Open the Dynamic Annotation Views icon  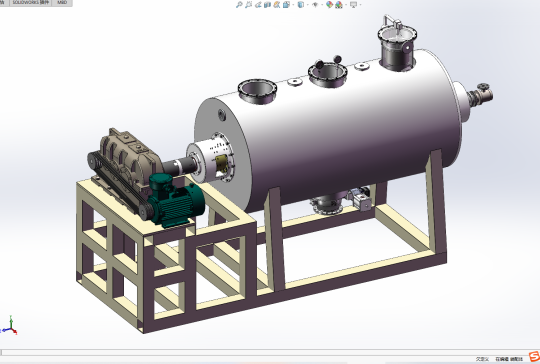coord(277,4)
